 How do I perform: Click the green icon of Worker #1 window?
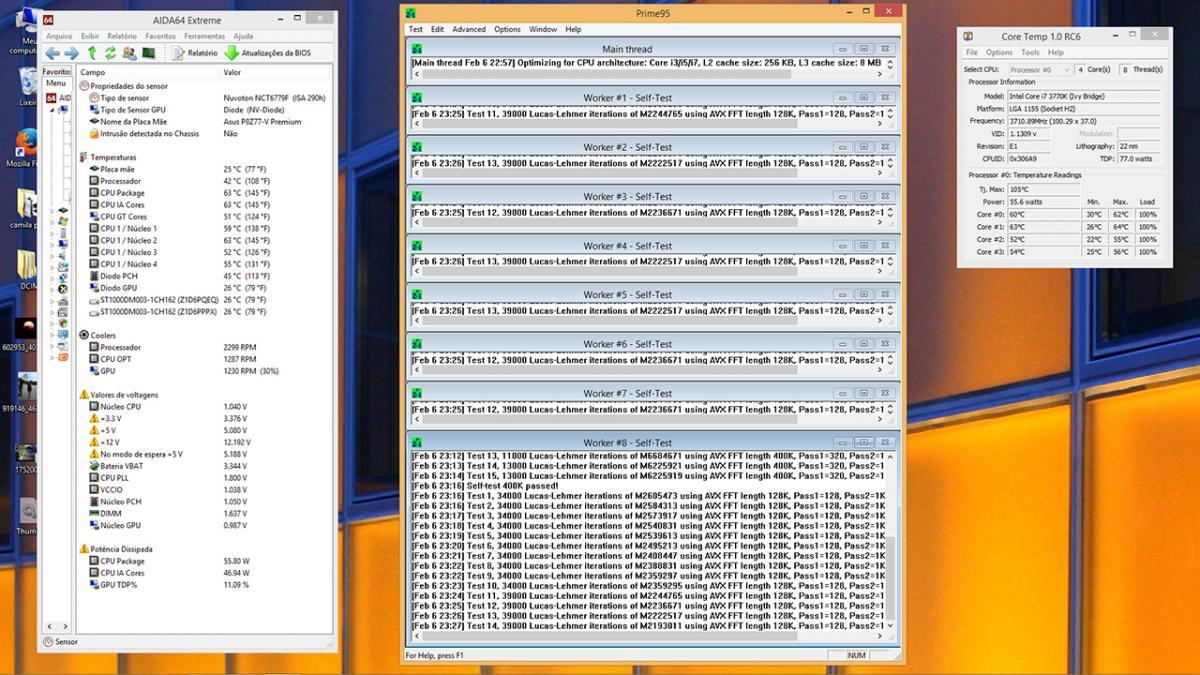416,98
